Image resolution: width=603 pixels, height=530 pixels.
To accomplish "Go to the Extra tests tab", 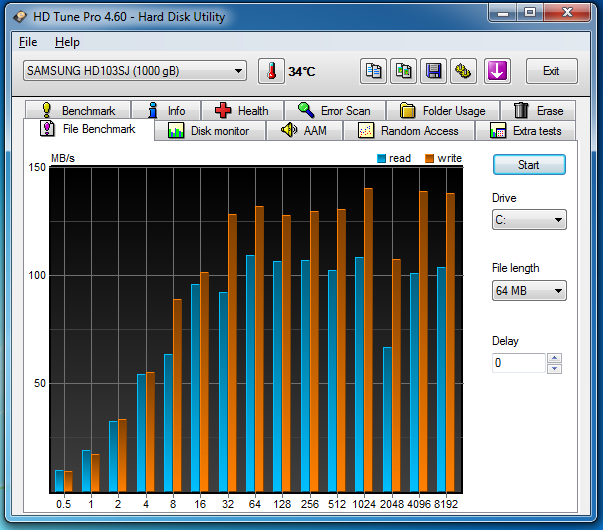I will click(x=526, y=131).
